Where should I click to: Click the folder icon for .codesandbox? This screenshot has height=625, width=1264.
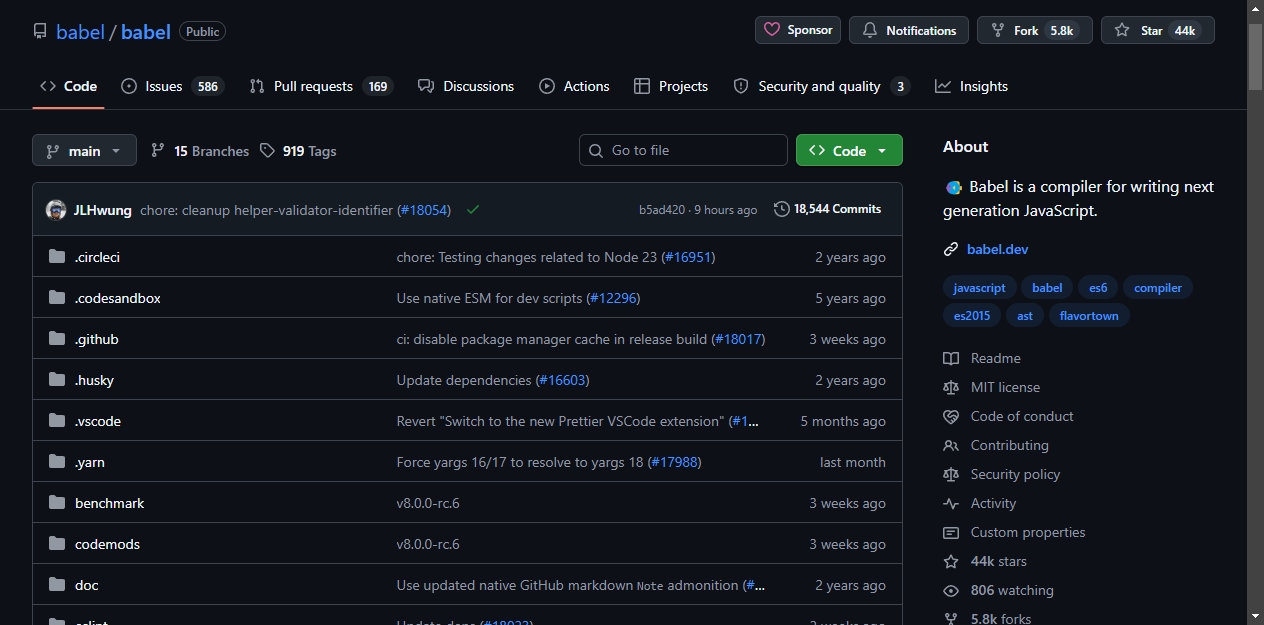pyautogui.click(x=57, y=298)
